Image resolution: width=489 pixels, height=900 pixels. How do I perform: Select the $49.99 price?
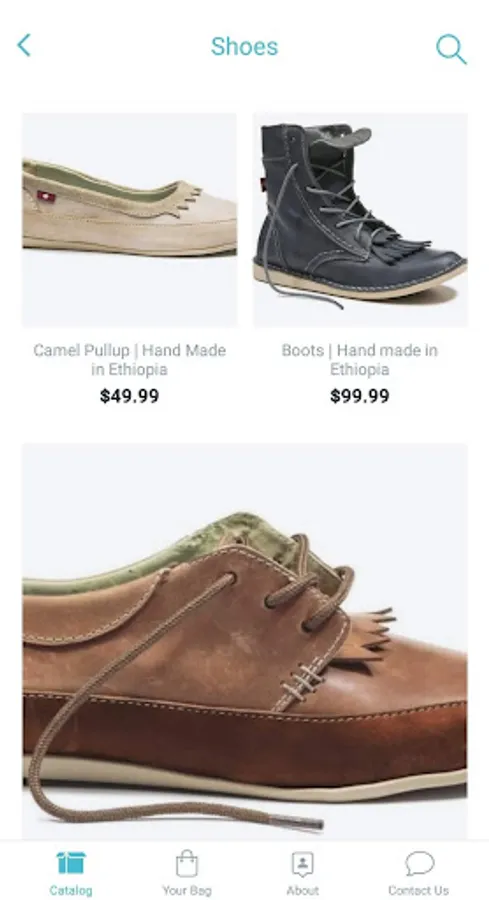tap(129, 396)
